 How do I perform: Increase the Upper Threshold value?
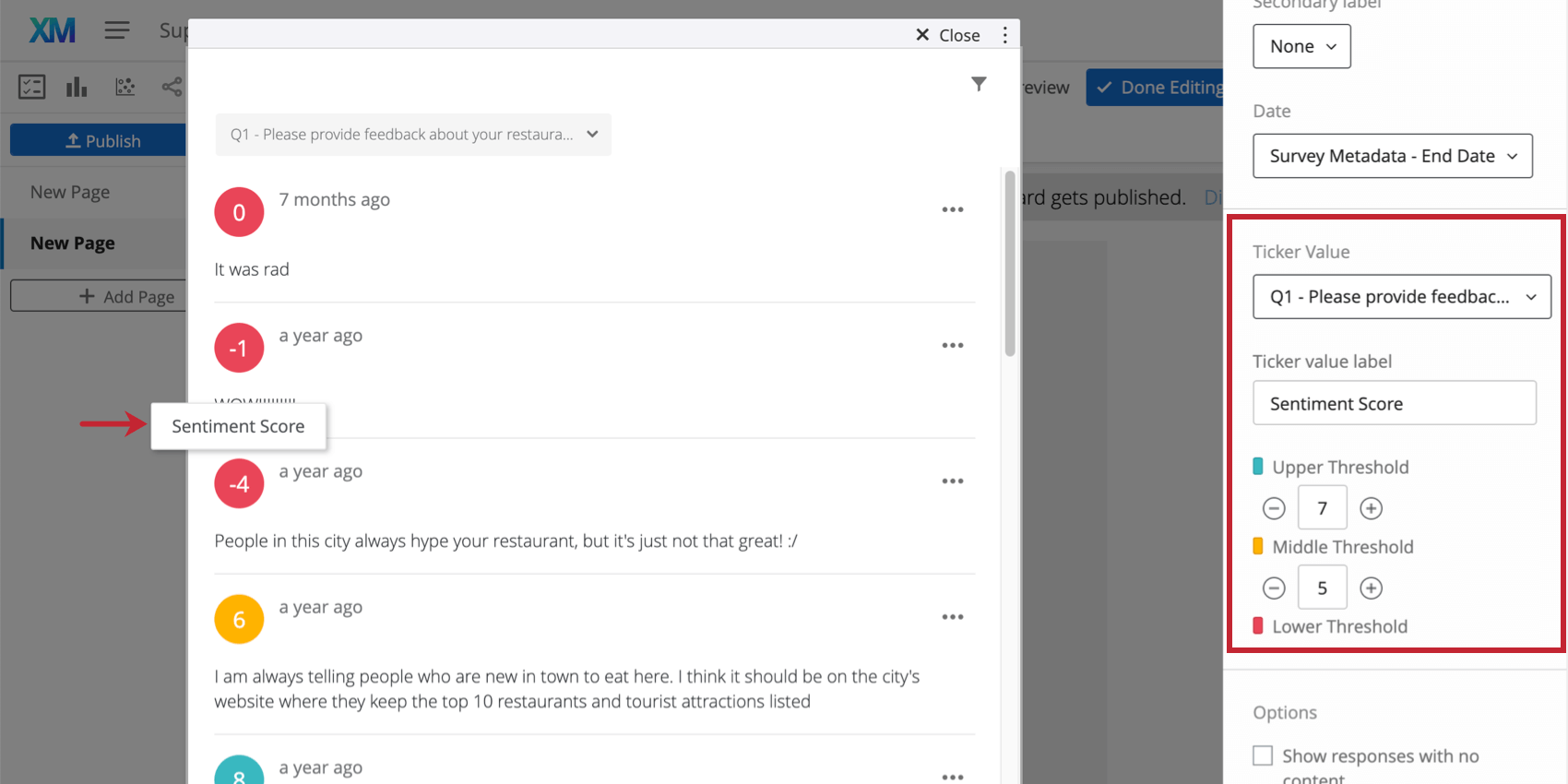tap(1371, 508)
